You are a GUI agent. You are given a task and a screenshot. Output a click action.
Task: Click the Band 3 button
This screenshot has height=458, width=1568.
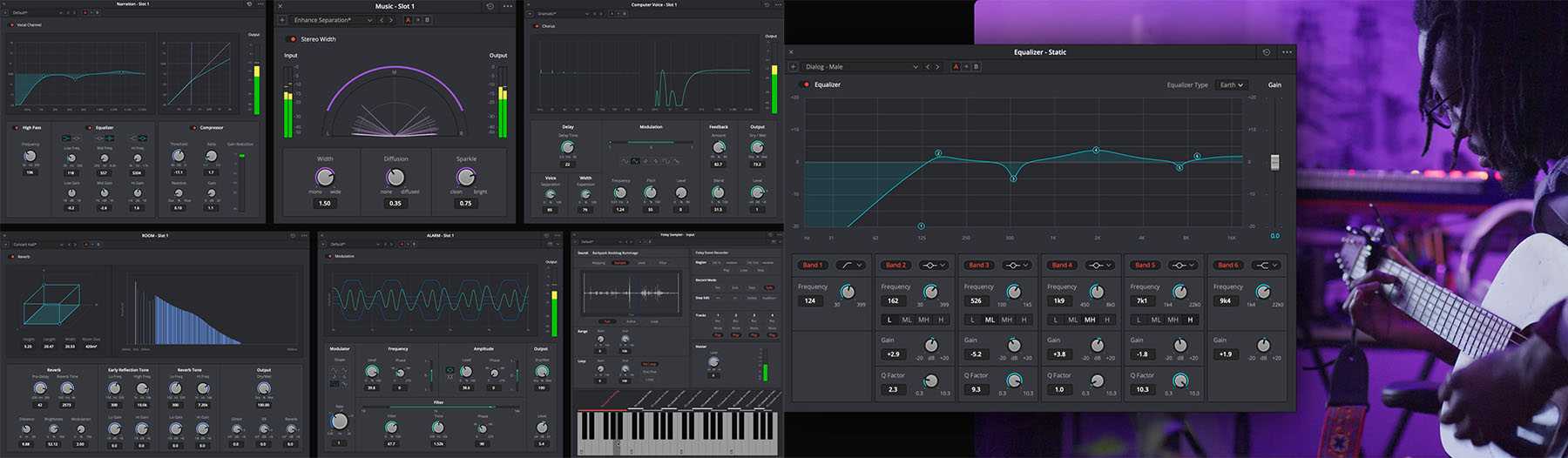(977, 265)
